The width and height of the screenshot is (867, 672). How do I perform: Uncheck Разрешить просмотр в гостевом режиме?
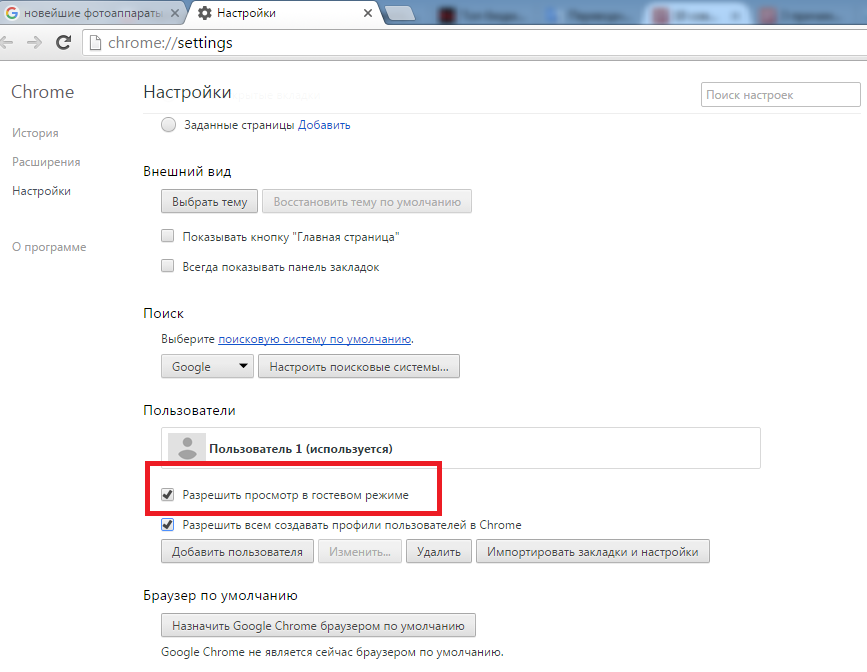(x=168, y=494)
